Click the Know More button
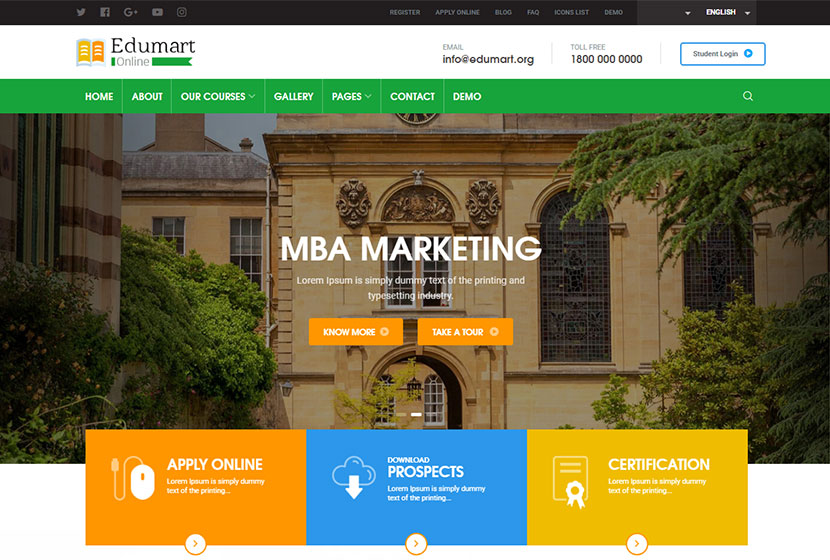The height and width of the screenshot is (560, 830). 356,332
